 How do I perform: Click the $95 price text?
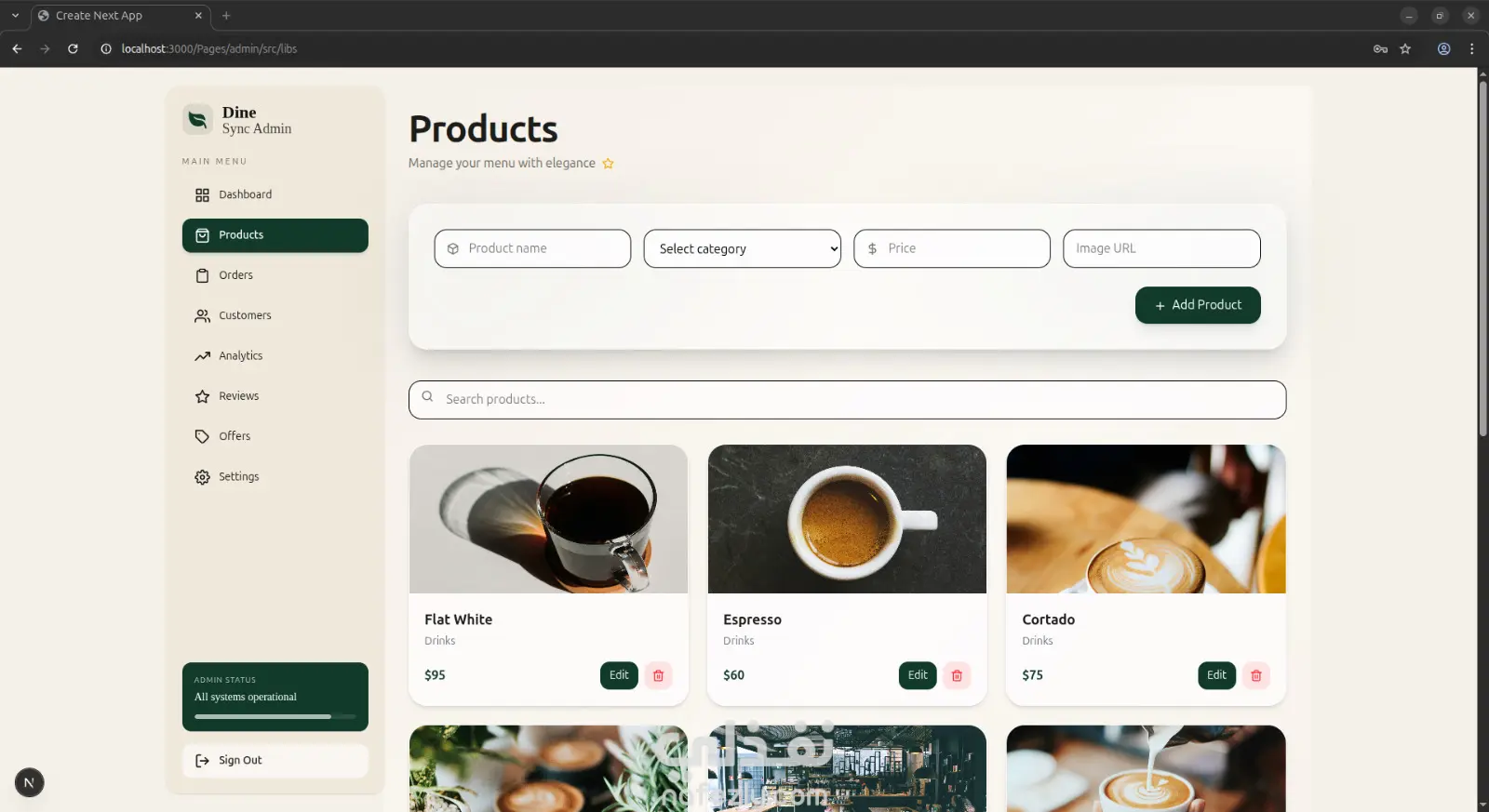435,675
